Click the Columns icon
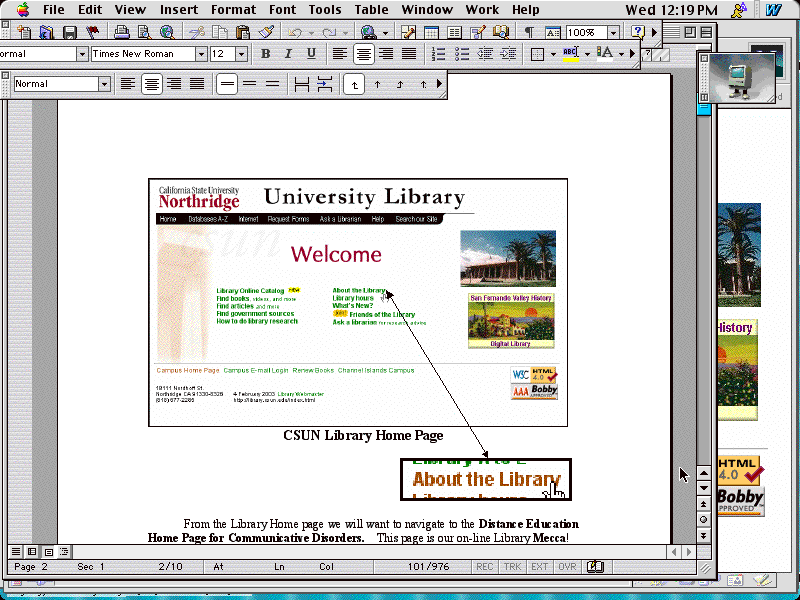The image size is (800, 600). click(454, 32)
